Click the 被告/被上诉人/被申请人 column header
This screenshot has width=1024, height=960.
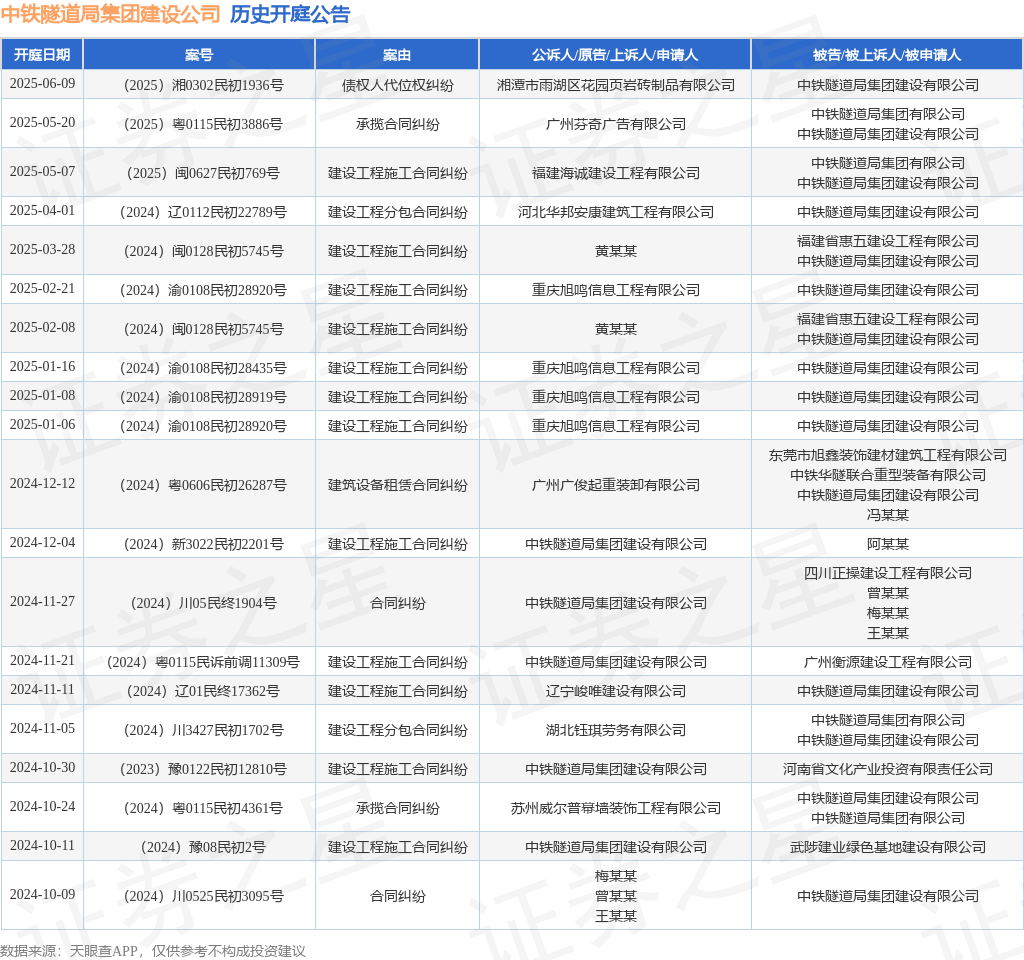pyautogui.click(x=887, y=55)
